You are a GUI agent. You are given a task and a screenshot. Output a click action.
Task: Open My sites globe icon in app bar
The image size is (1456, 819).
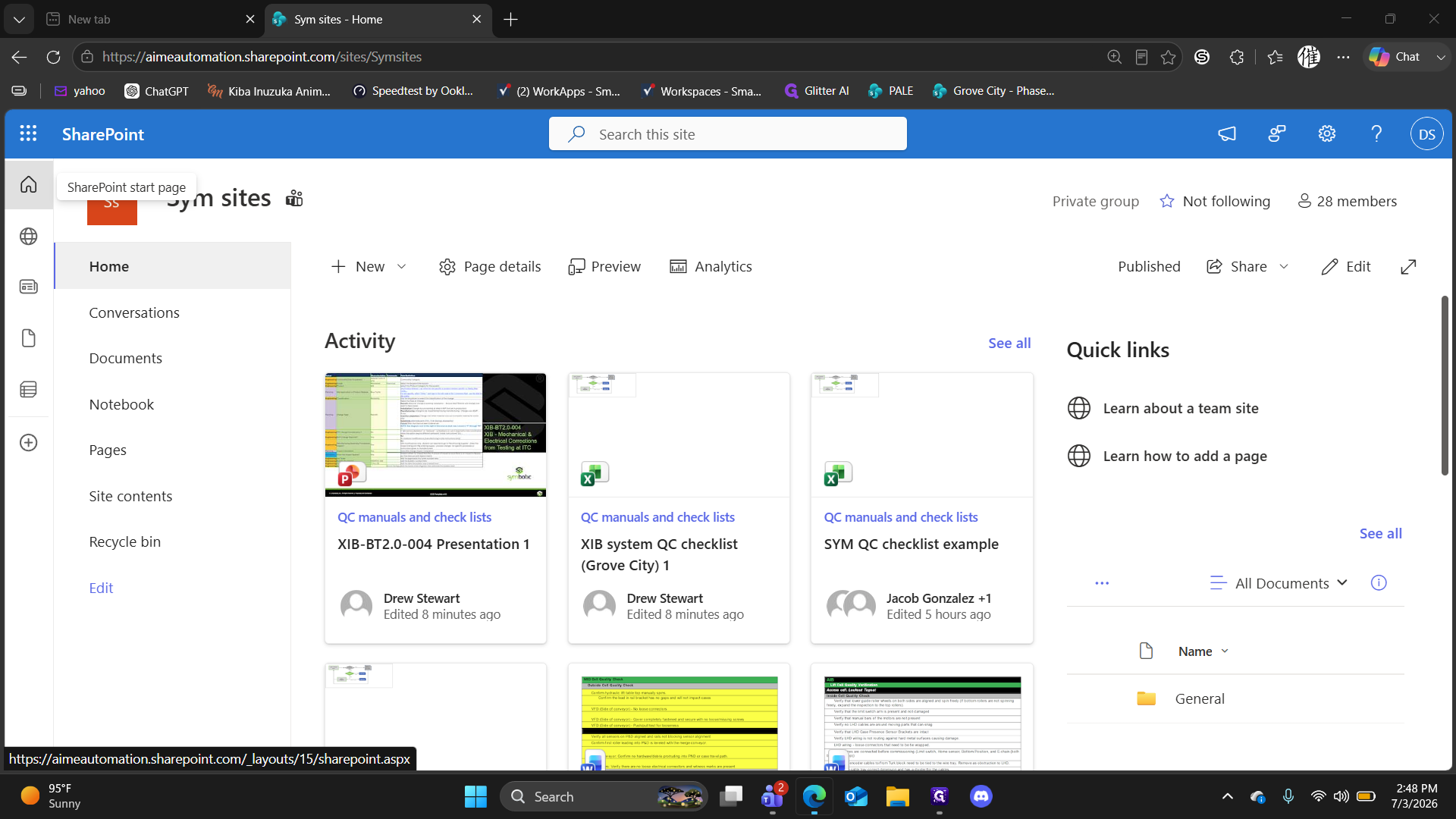(x=29, y=237)
